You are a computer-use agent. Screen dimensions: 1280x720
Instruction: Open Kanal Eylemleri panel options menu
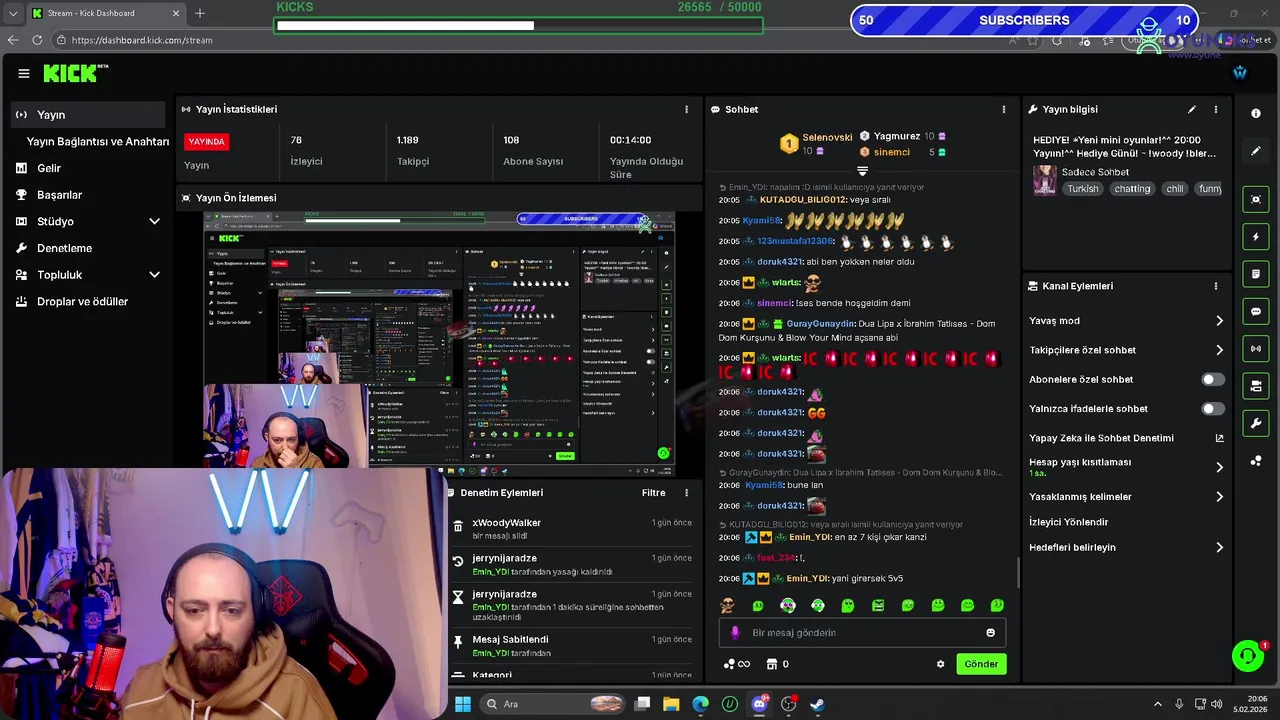(x=1216, y=286)
